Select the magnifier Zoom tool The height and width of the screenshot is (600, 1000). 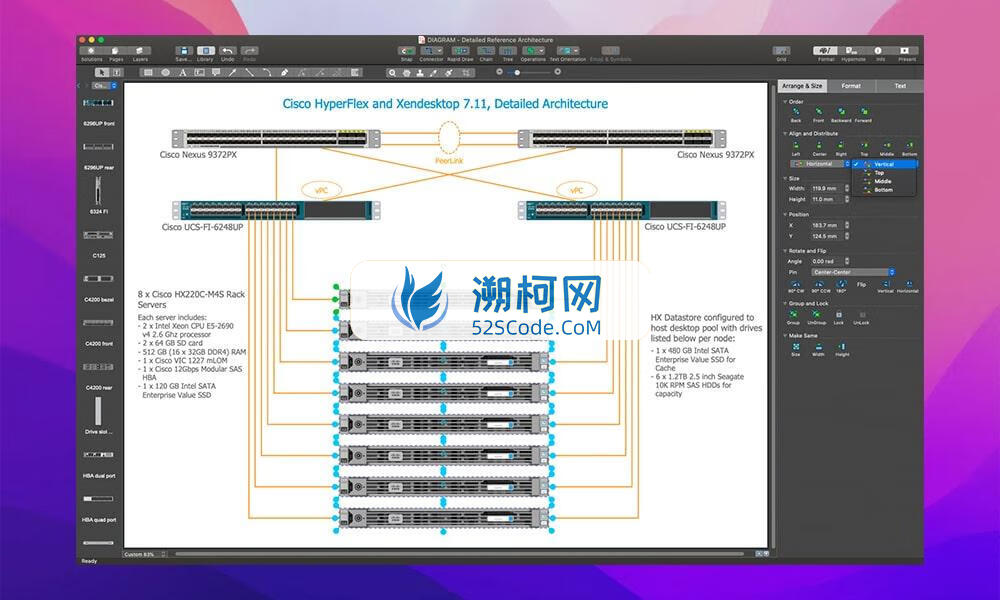coord(392,73)
